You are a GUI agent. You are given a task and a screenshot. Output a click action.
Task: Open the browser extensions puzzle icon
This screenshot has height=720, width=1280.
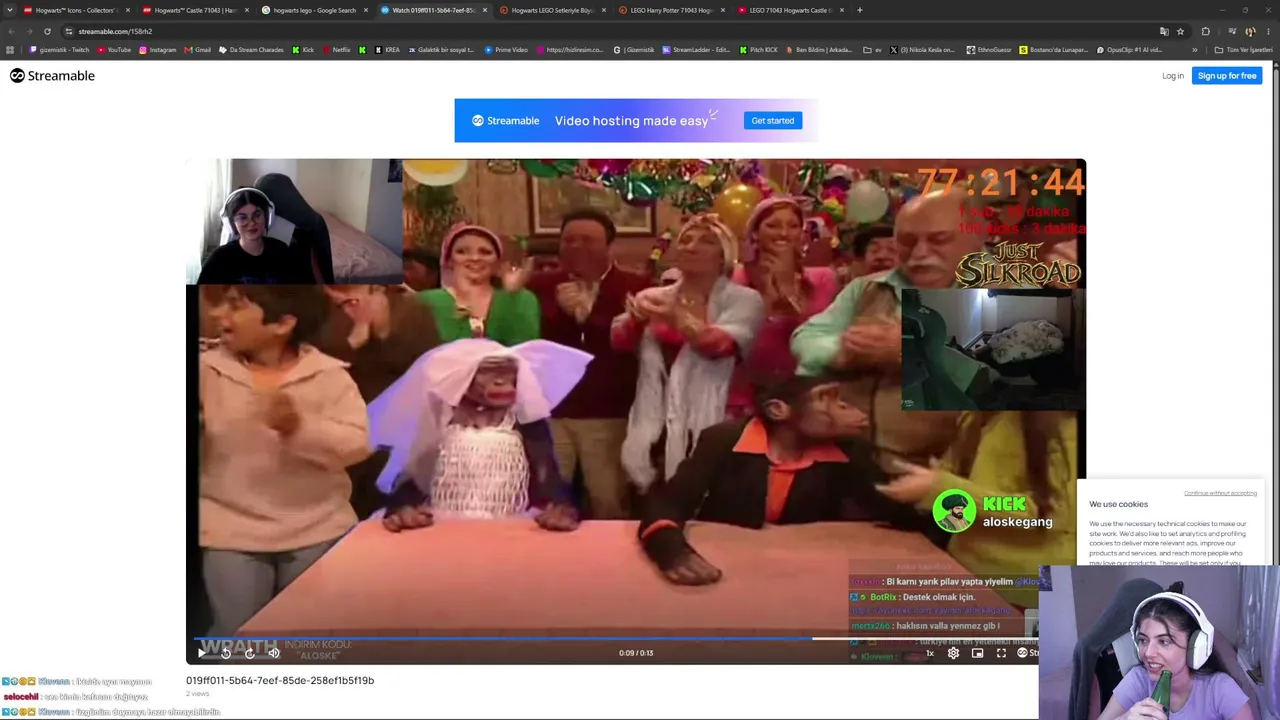[1205, 31]
